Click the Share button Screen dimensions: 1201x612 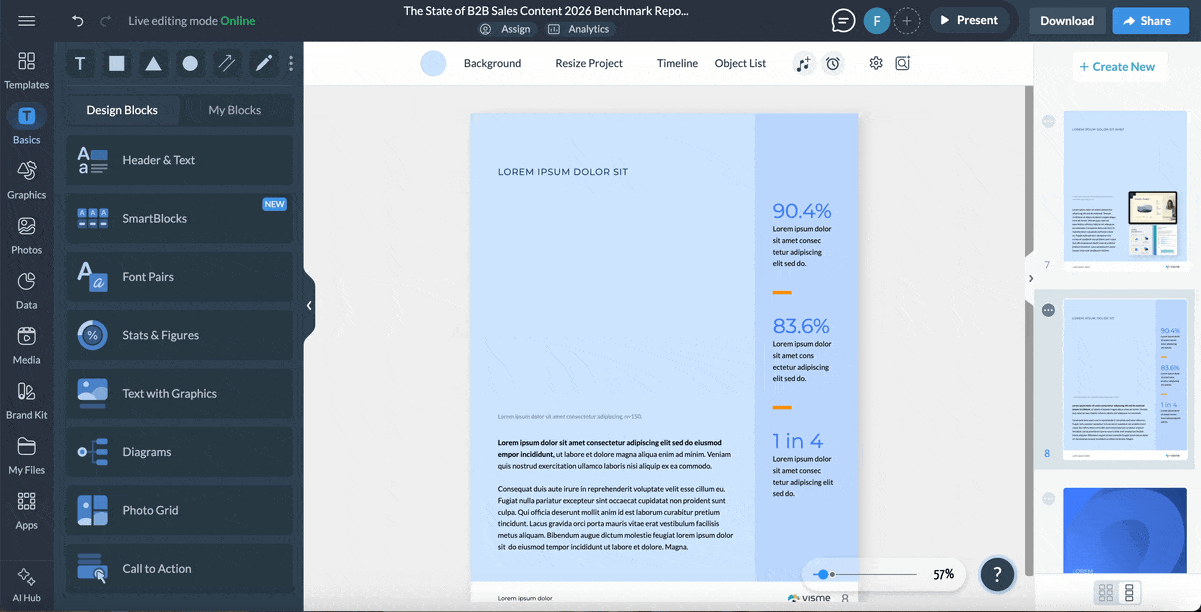coord(1150,20)
